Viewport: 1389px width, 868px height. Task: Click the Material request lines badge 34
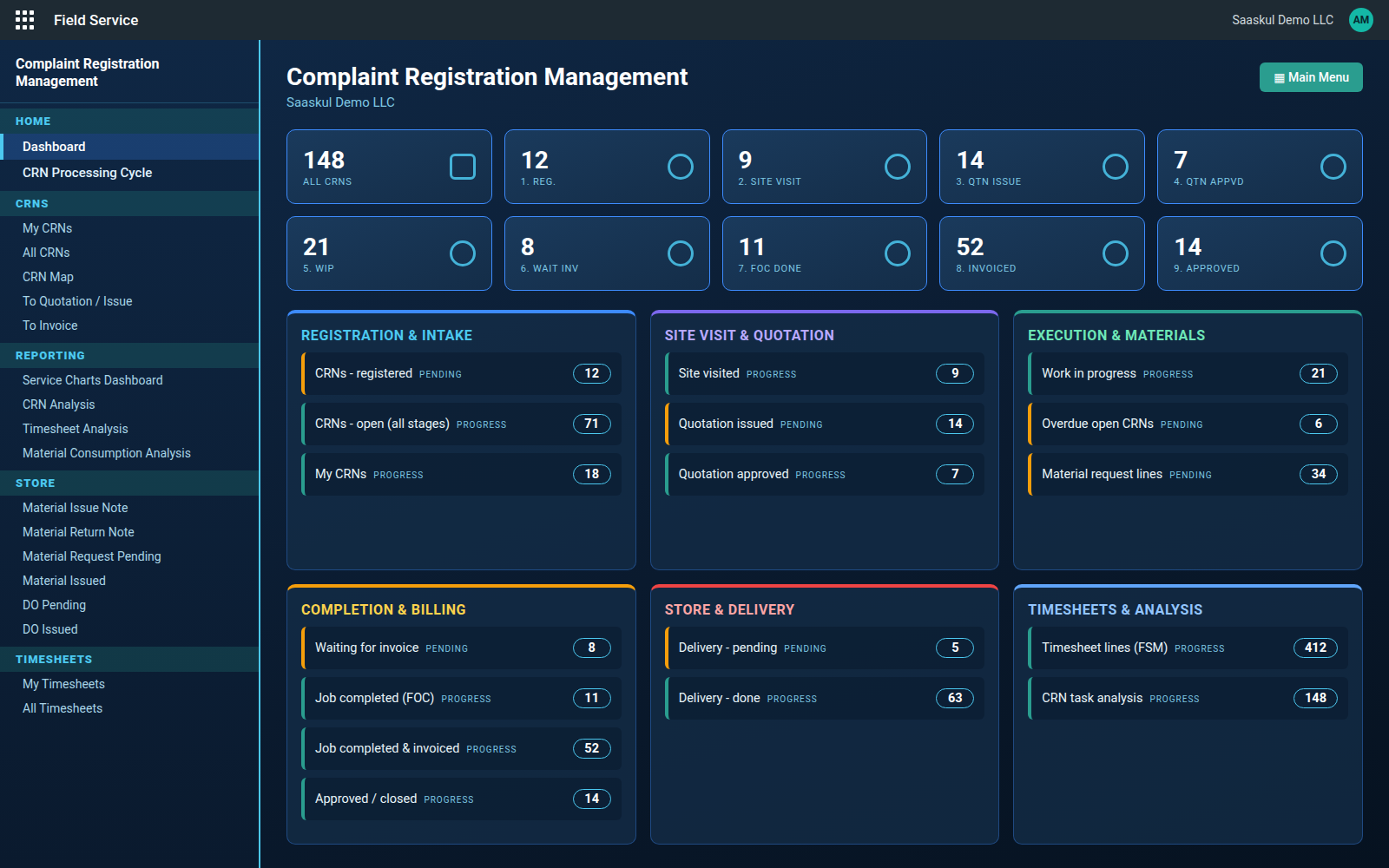pyautogui.click(x=1319, y=474)
